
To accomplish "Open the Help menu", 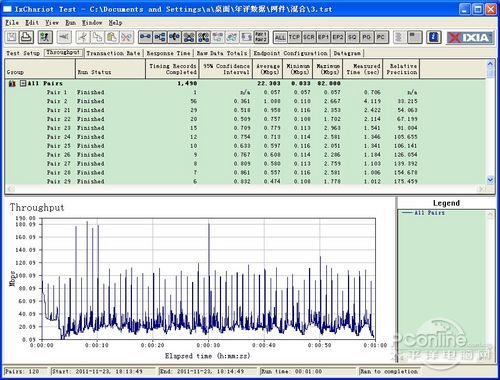I will 115,23.
